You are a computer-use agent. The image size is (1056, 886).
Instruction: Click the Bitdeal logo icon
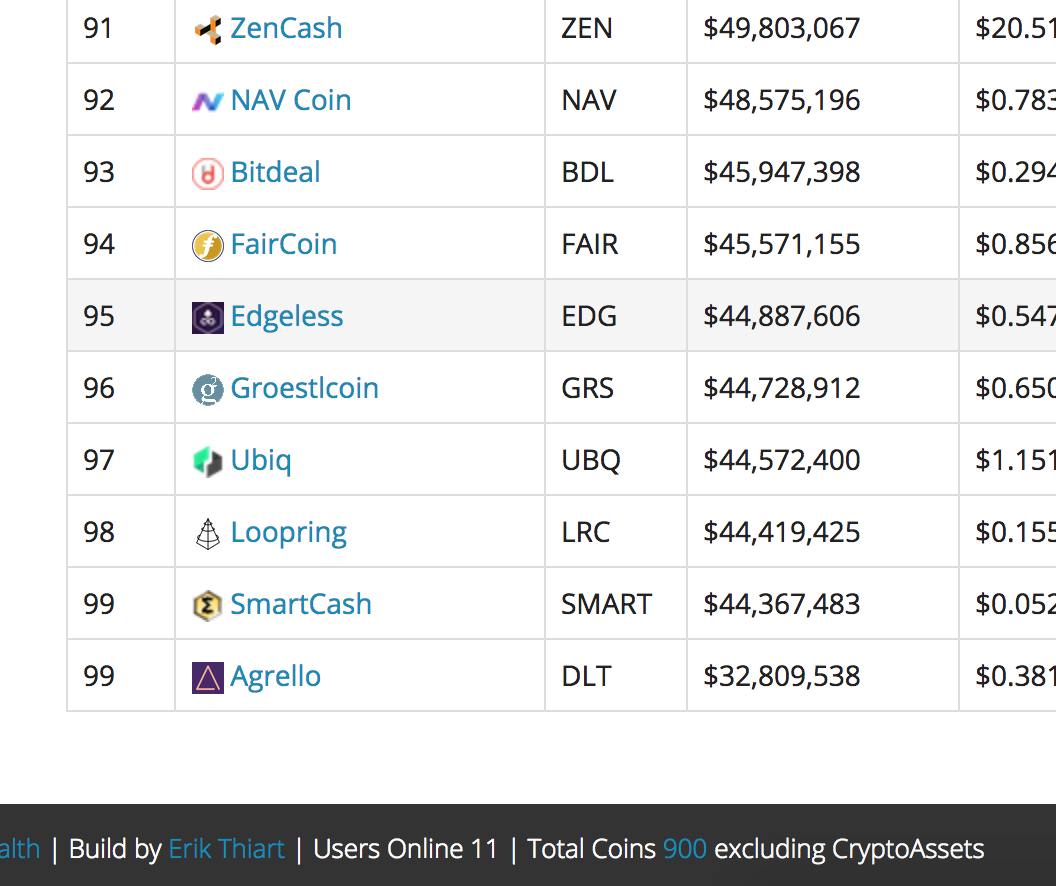[x=207, y=172]
